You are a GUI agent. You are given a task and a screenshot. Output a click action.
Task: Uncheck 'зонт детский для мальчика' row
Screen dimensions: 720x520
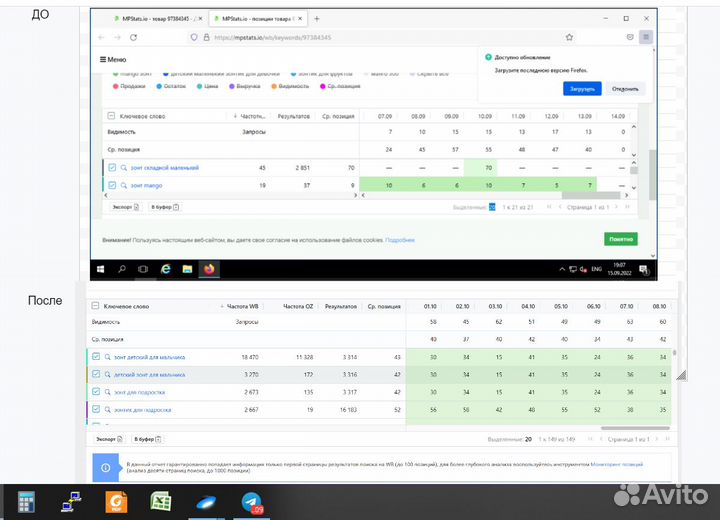(x=96, y=356)
